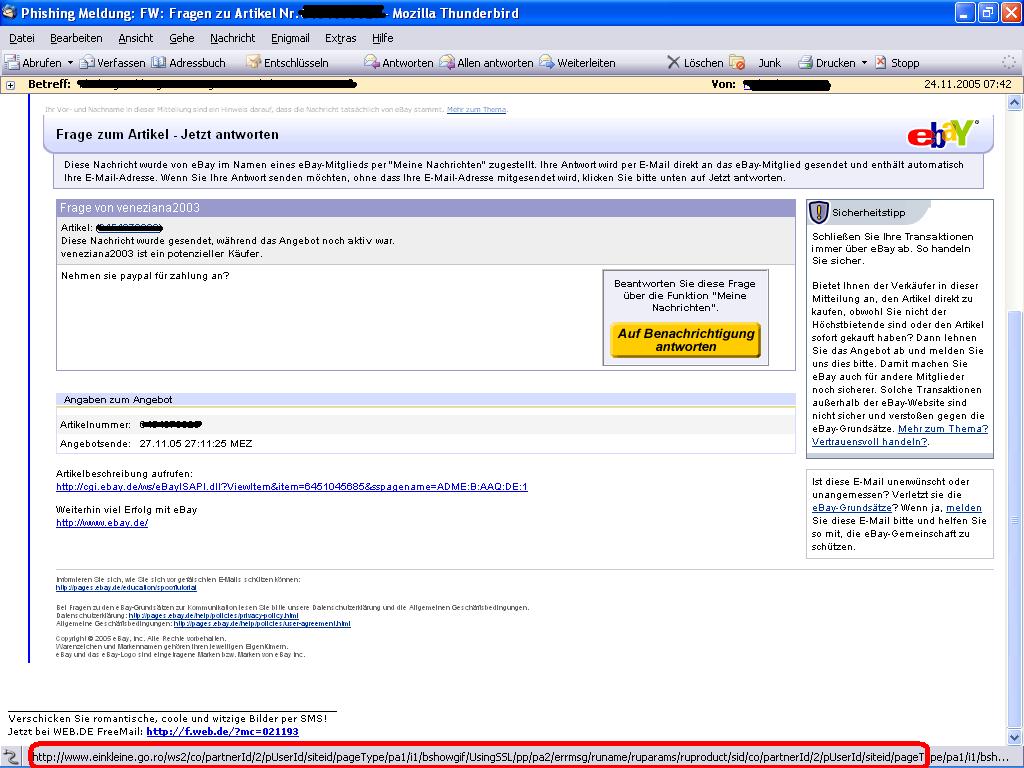Open the privacy-policy.html link

click(x=214, y=615)
